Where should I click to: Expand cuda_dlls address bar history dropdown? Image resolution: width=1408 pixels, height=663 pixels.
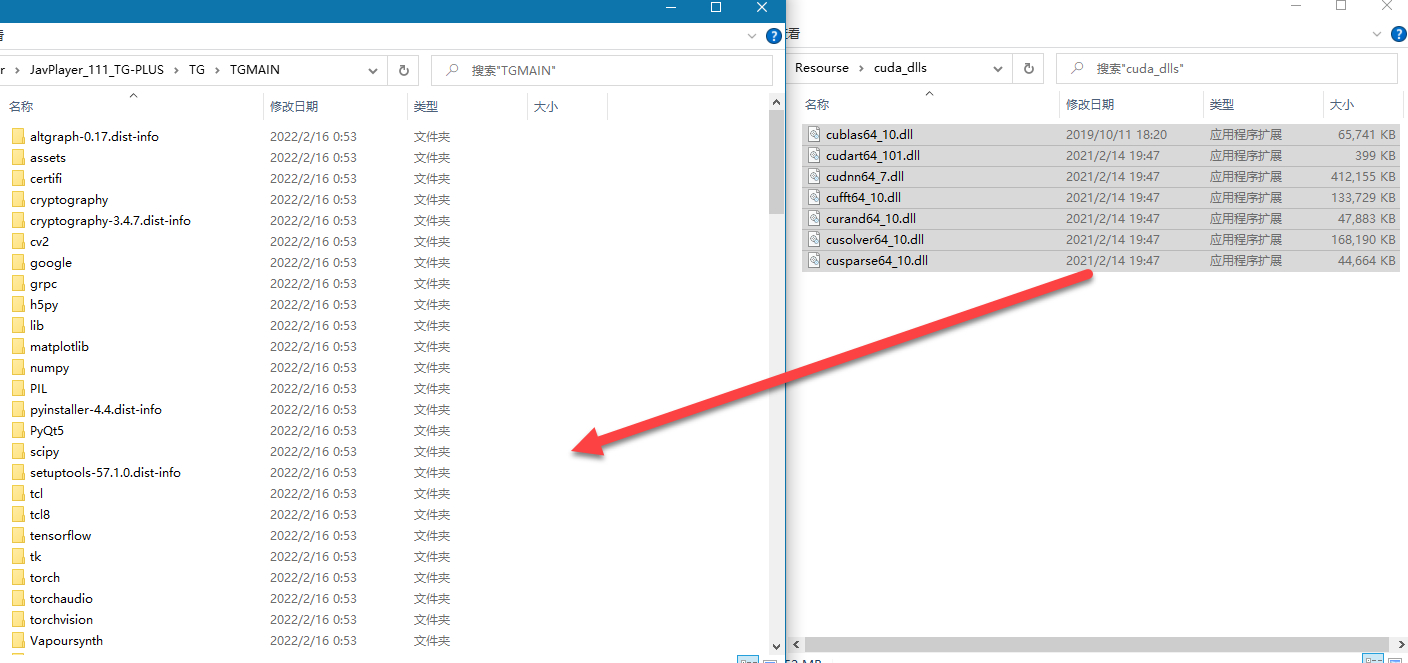coord(998,68)
